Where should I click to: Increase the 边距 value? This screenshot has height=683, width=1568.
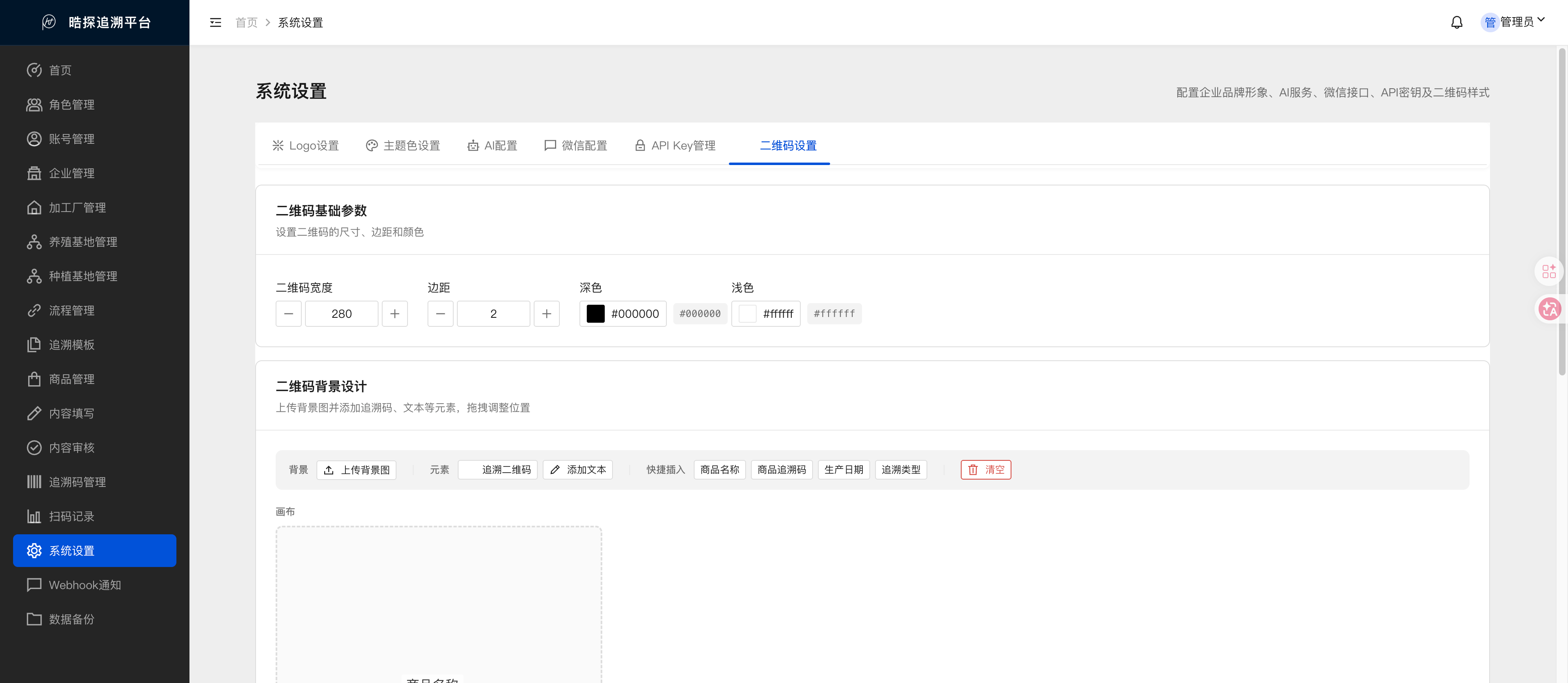click(x=547, y=314)
